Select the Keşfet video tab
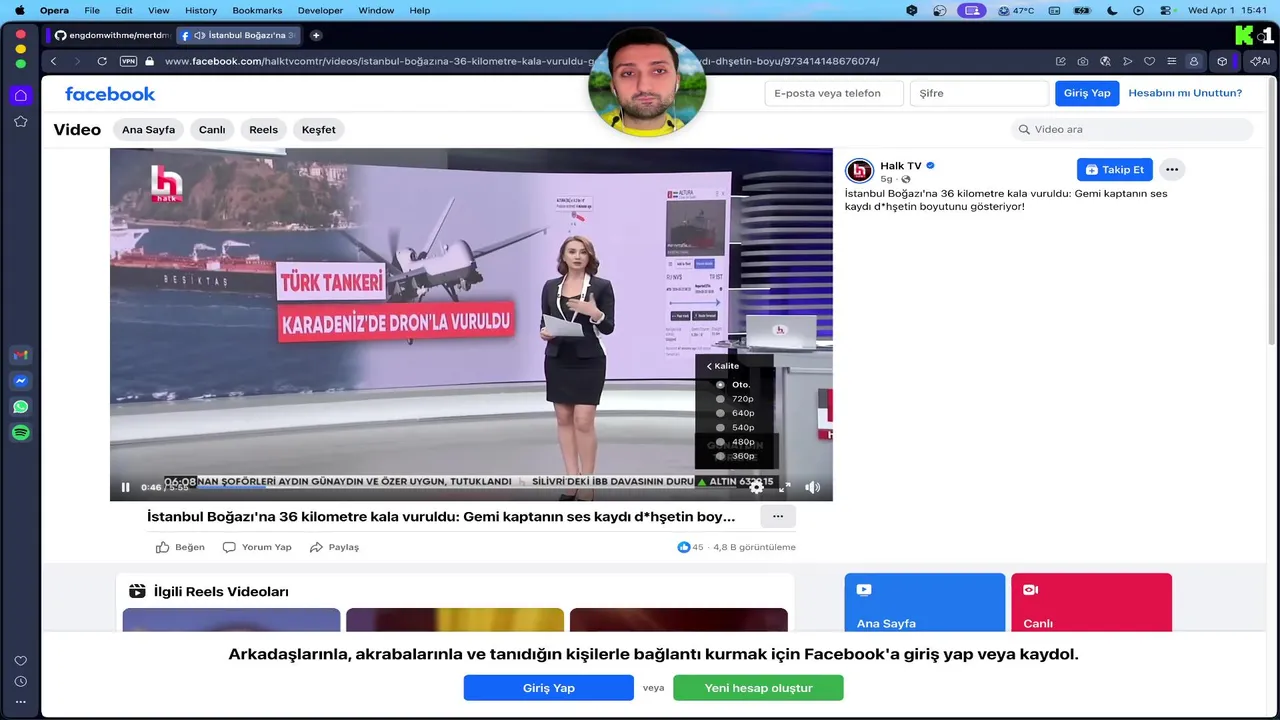This screenshot has height=720, width=1280. (319, 130)
